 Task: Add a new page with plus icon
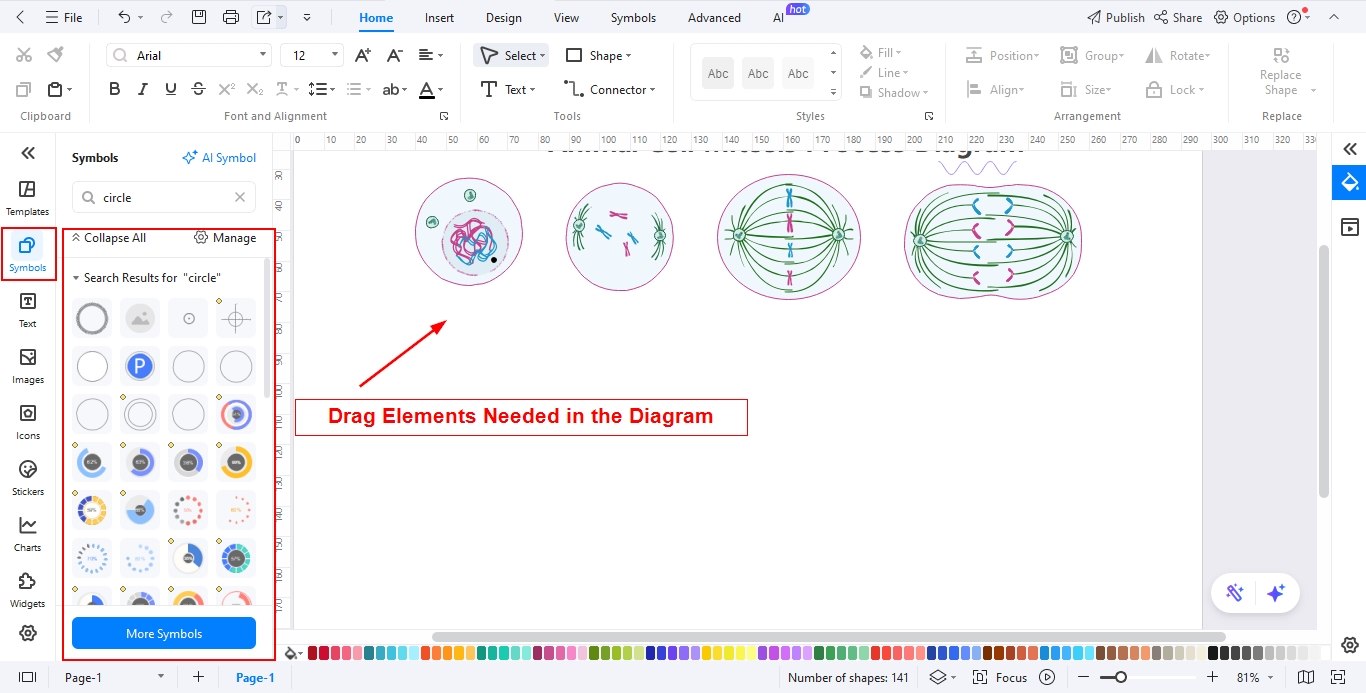point(198,677)
